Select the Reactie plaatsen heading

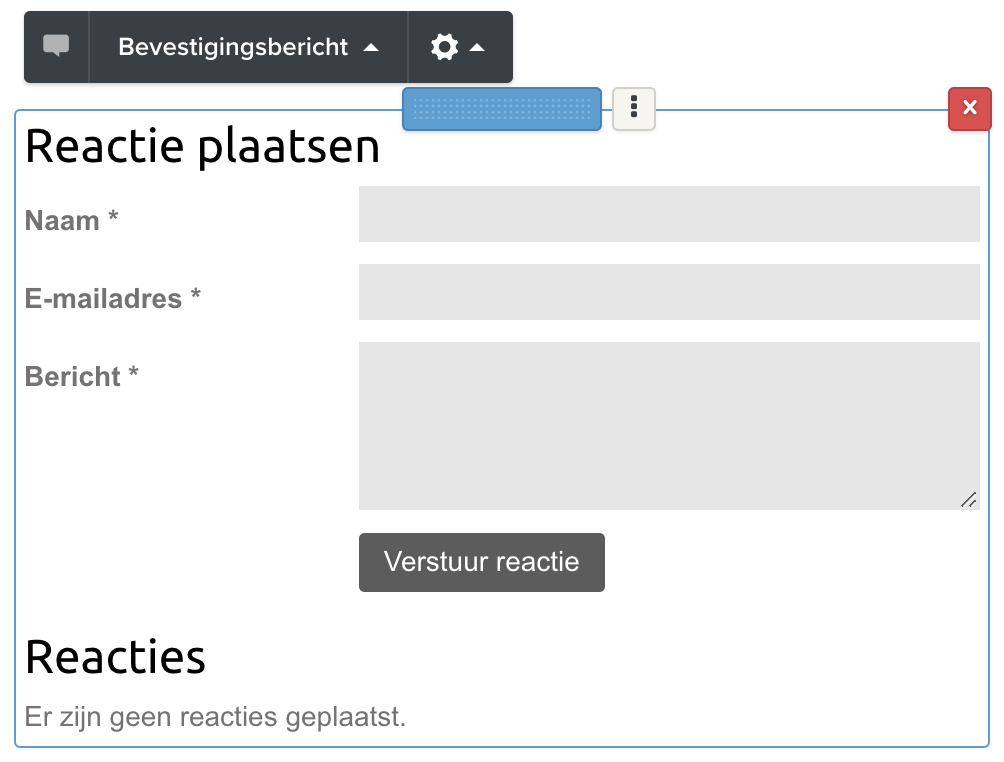pyautogui.click(x=202, y=146)
